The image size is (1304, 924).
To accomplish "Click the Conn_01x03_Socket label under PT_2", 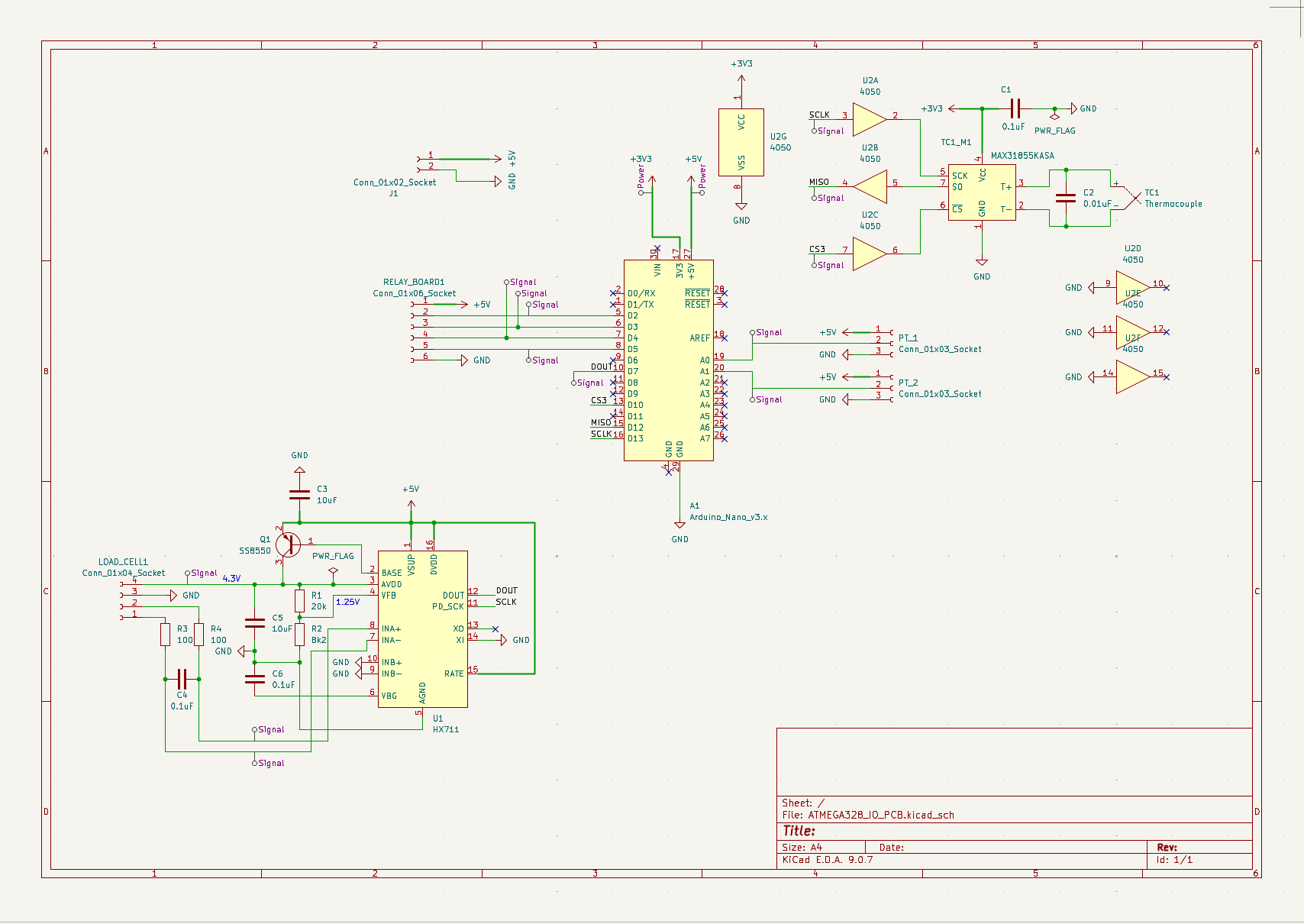I will coord(940,394).
